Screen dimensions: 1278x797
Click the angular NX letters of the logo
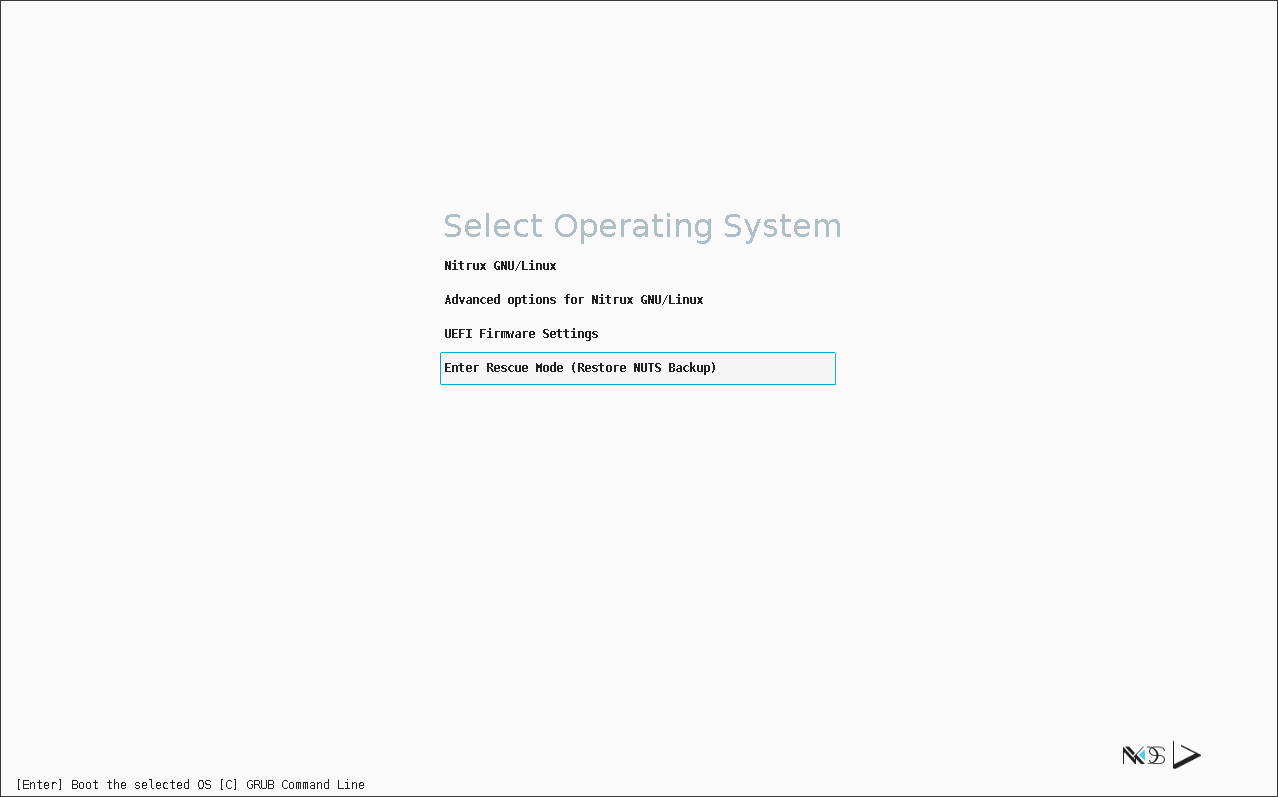click(1132, 756)
